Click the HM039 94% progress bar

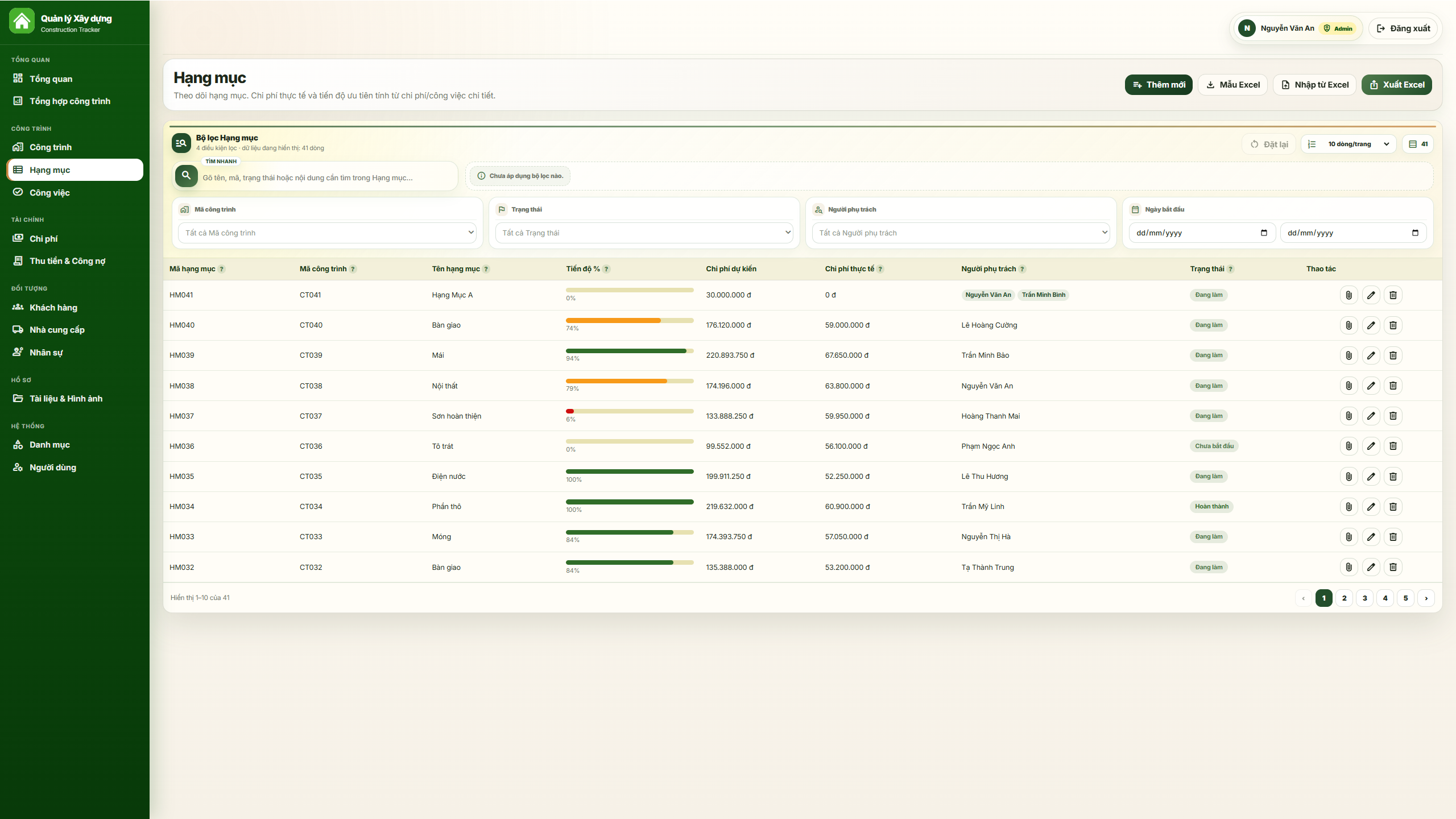(x=630, y=351)
